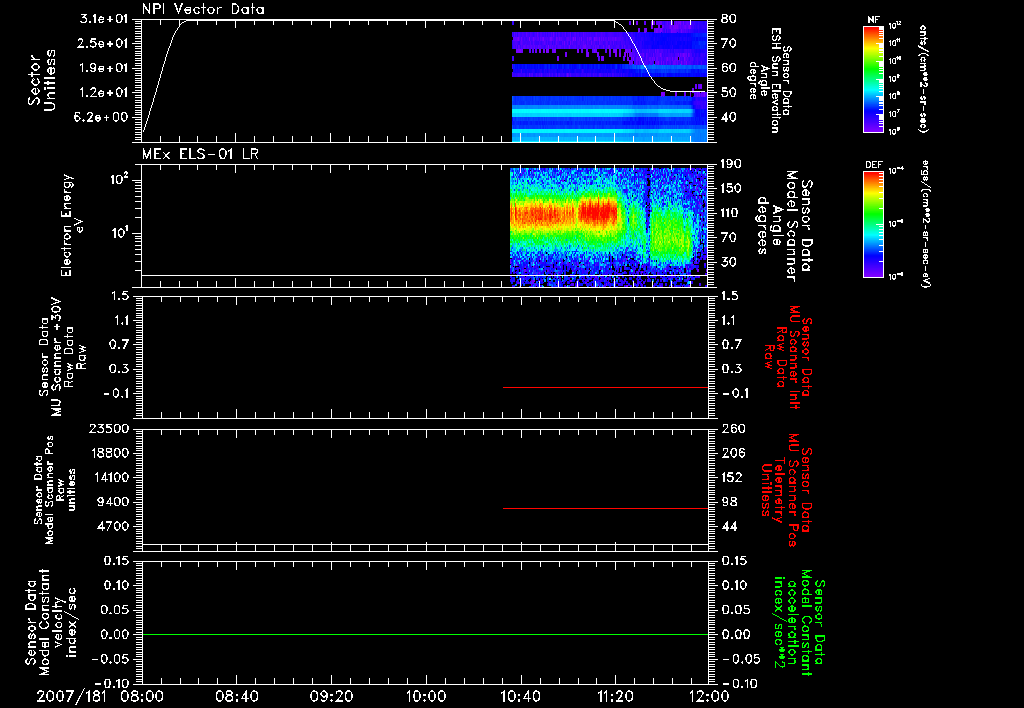Click the 'ergs/(cm**2-sr-sec-eV)' DEF units label

[925, 224]
